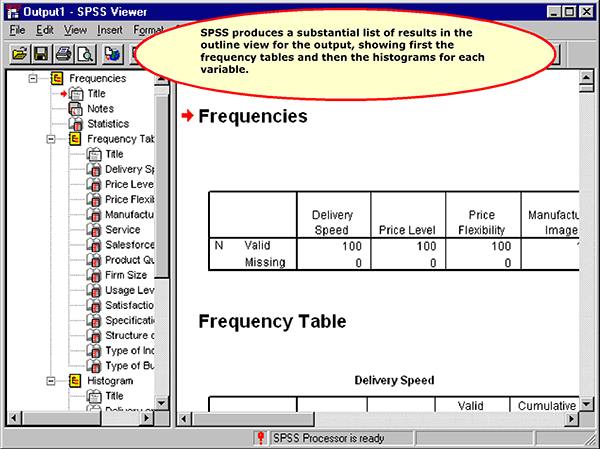Collapse the Histogram outline node

tap(51, 381)
